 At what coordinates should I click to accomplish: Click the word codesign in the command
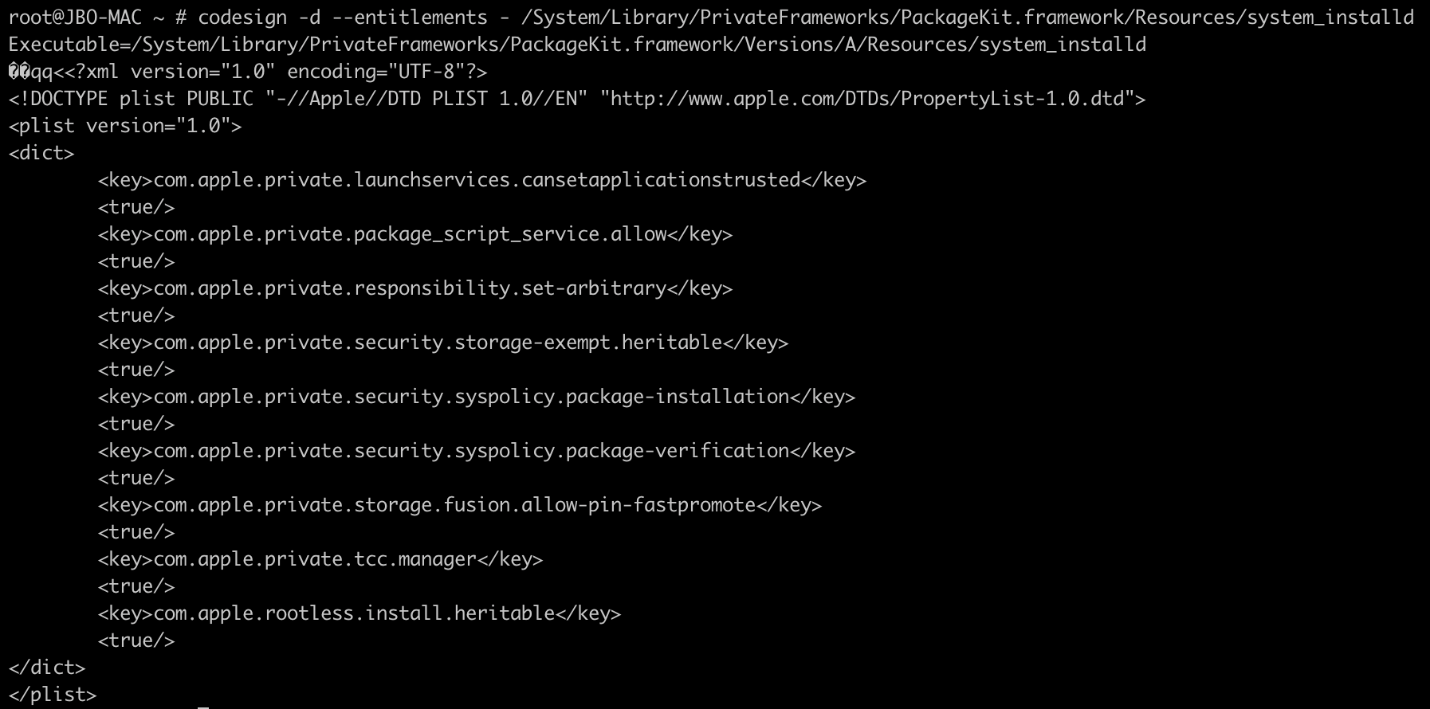[x=242, y=18]
